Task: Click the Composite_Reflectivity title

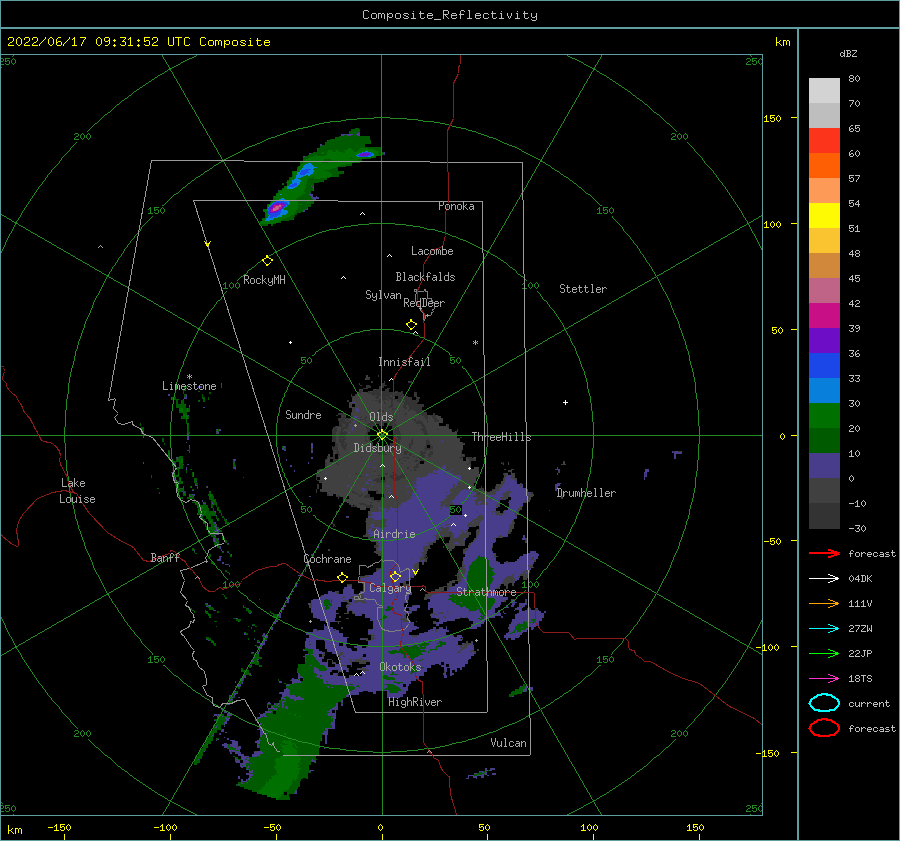Action: point(450,15)
